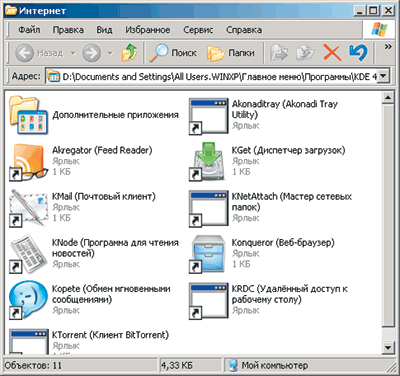Open the Правка menu
This screenshot has width=400, height=376.
pyautogui.click(x=68, y=30)
